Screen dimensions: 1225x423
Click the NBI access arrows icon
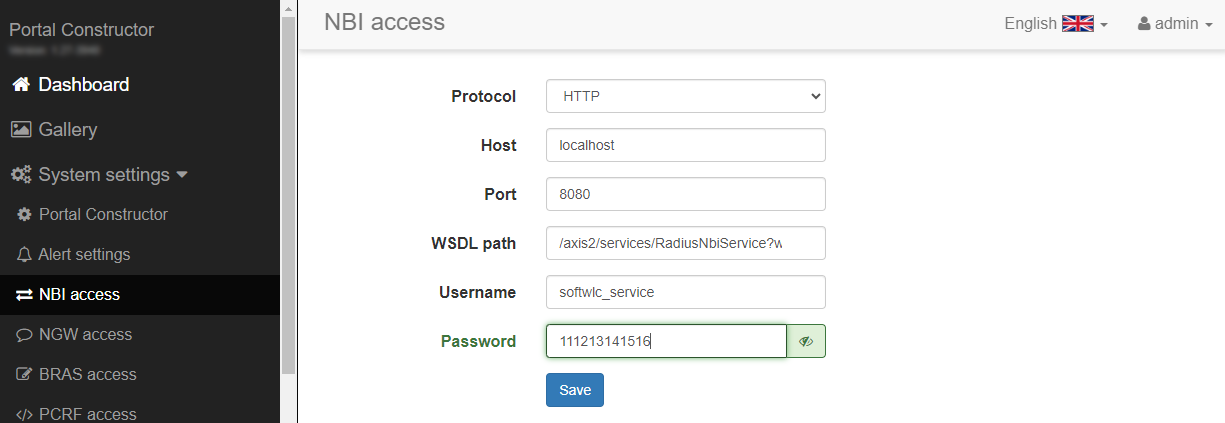[25, 295]
